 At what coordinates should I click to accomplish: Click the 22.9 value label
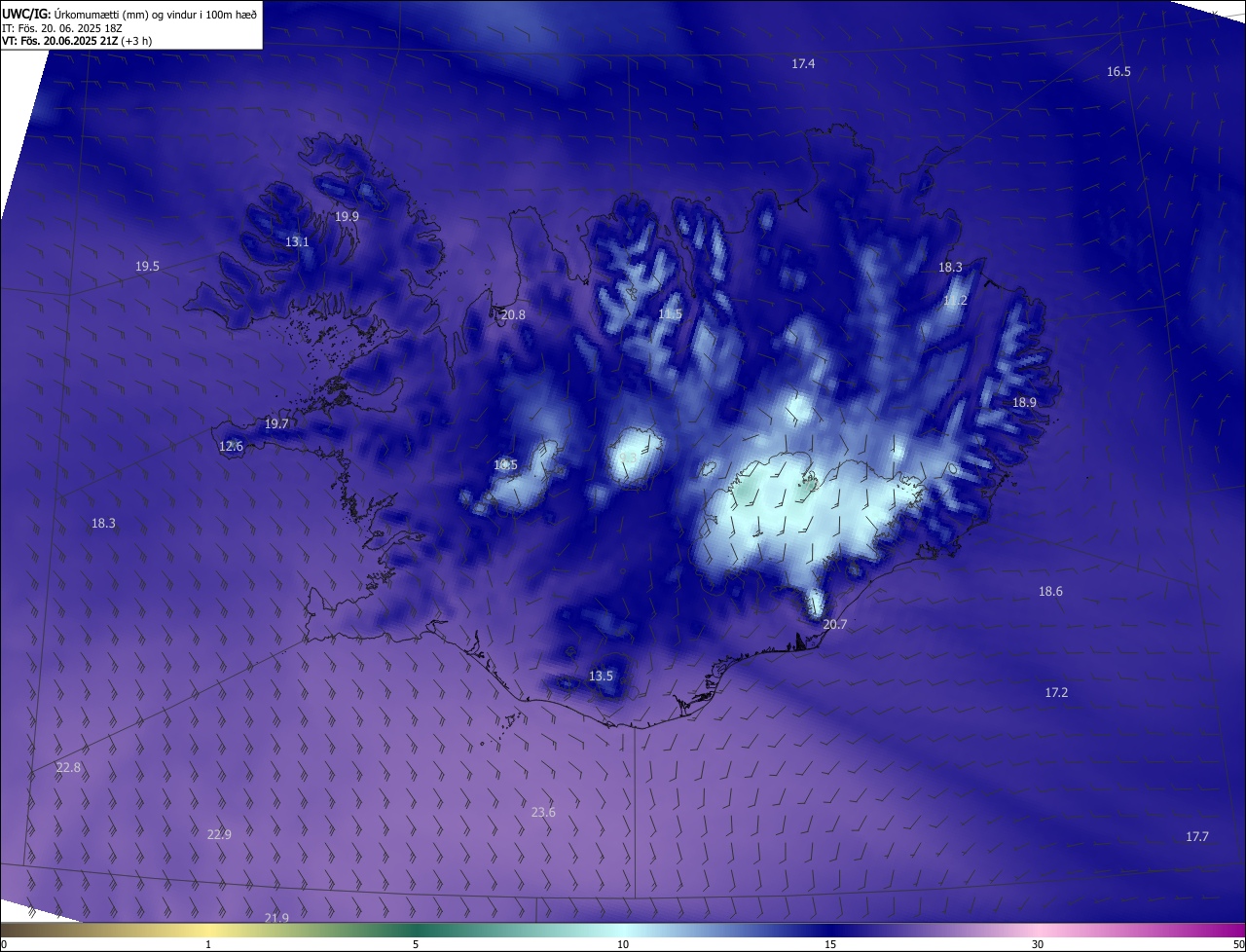coord(219,834)
